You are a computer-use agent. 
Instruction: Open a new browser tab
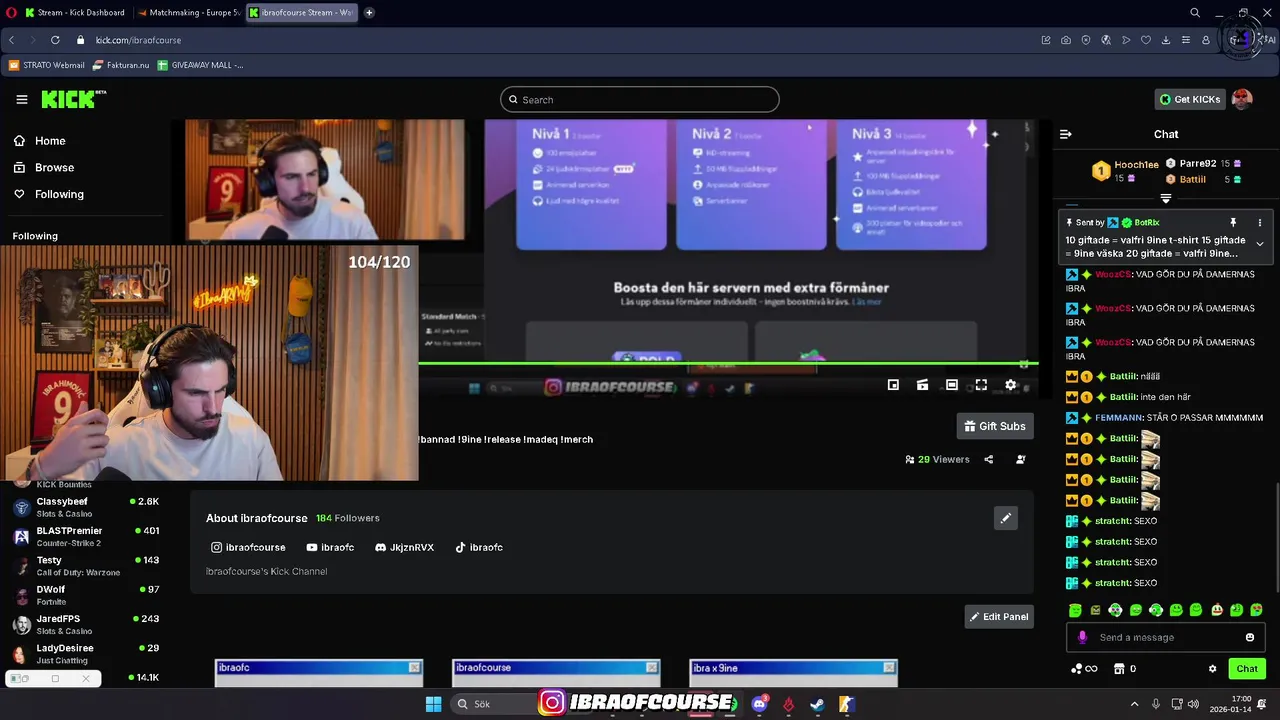(x=369, y=12)
